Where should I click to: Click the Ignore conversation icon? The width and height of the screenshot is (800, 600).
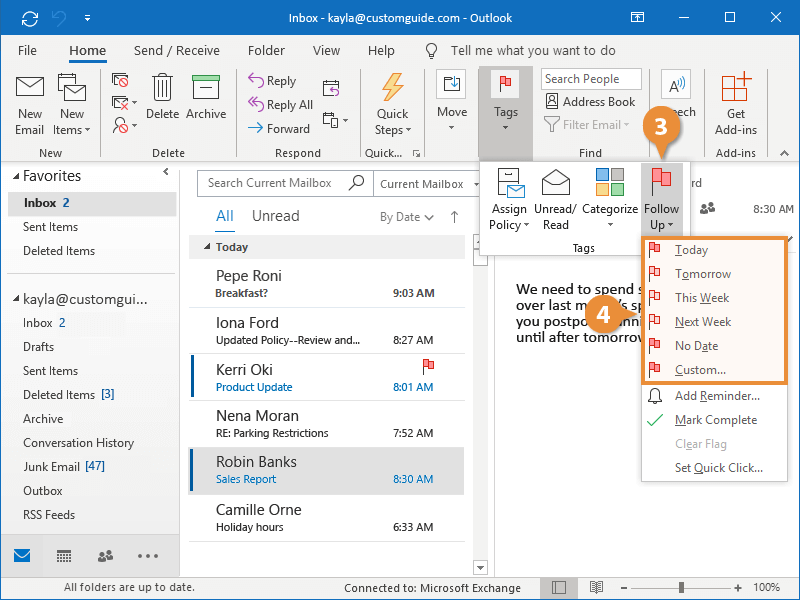pyautogui.click(x=120, y=80)
